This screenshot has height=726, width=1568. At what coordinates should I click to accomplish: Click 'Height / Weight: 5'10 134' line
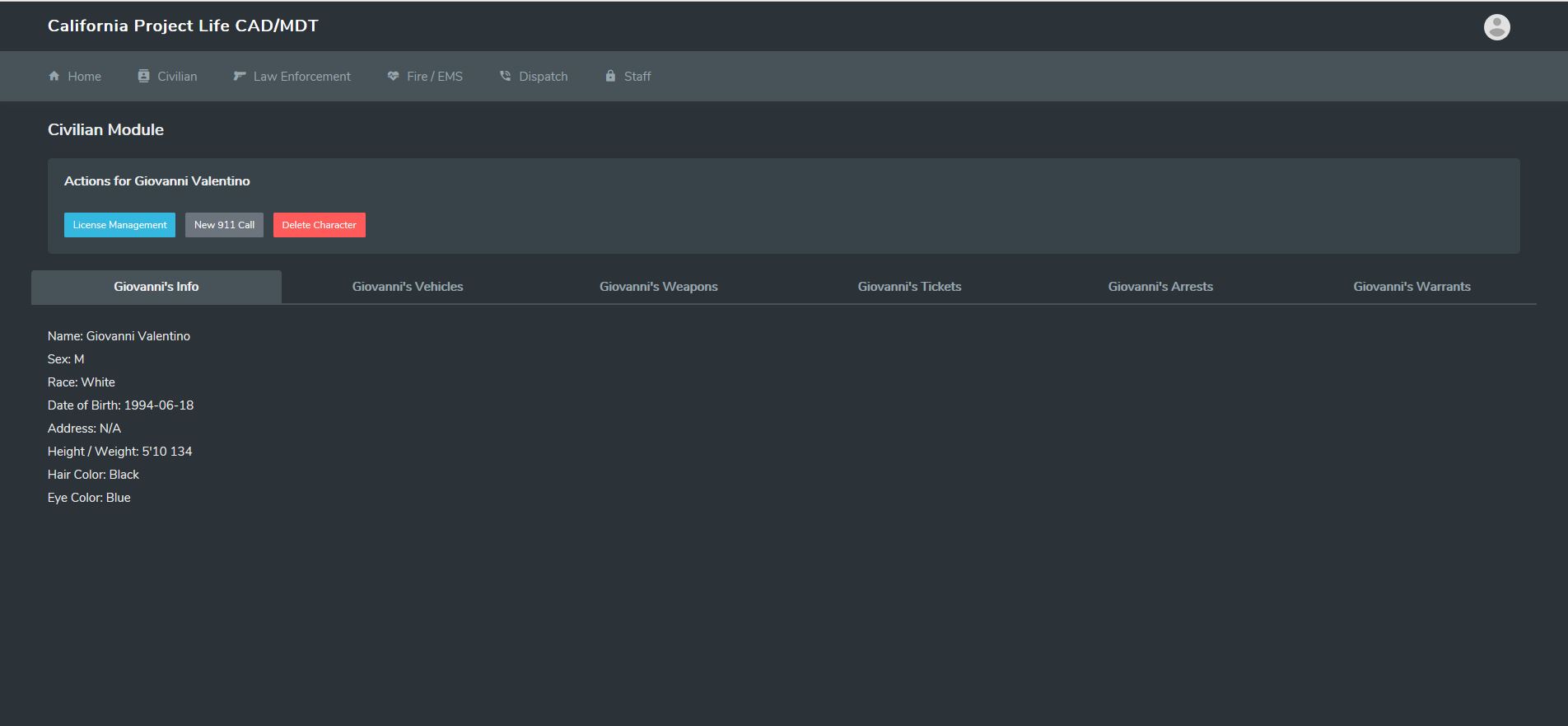tap(120, 452)
